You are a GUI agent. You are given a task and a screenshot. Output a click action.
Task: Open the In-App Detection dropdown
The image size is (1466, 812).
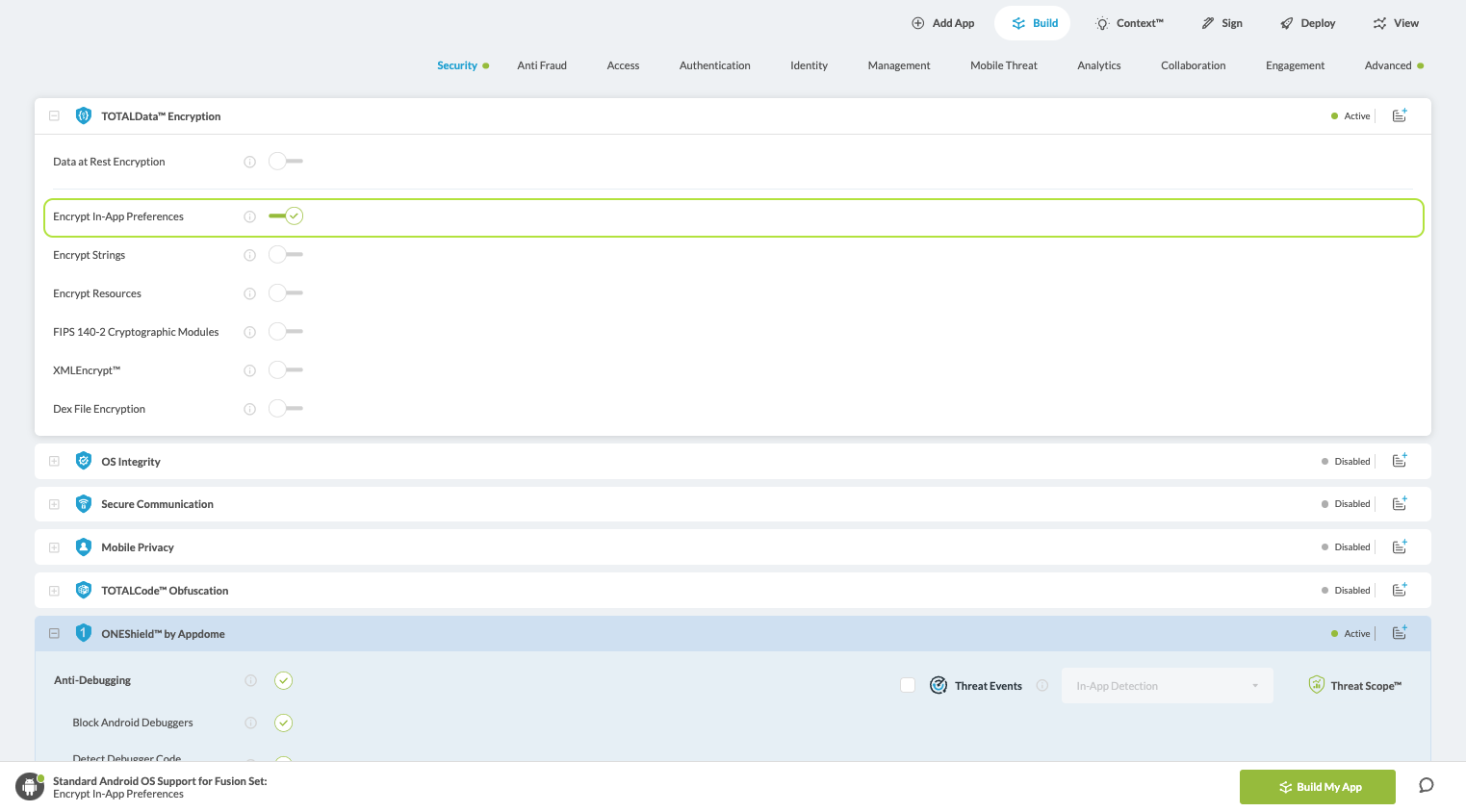click(x=1167, y=686)
